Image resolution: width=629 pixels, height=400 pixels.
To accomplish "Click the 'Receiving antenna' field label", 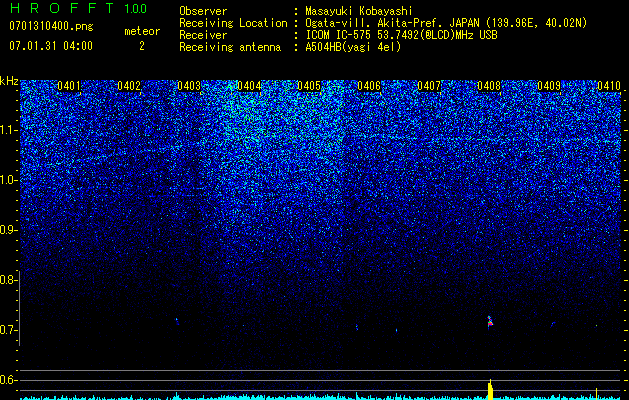I will 230,47.
